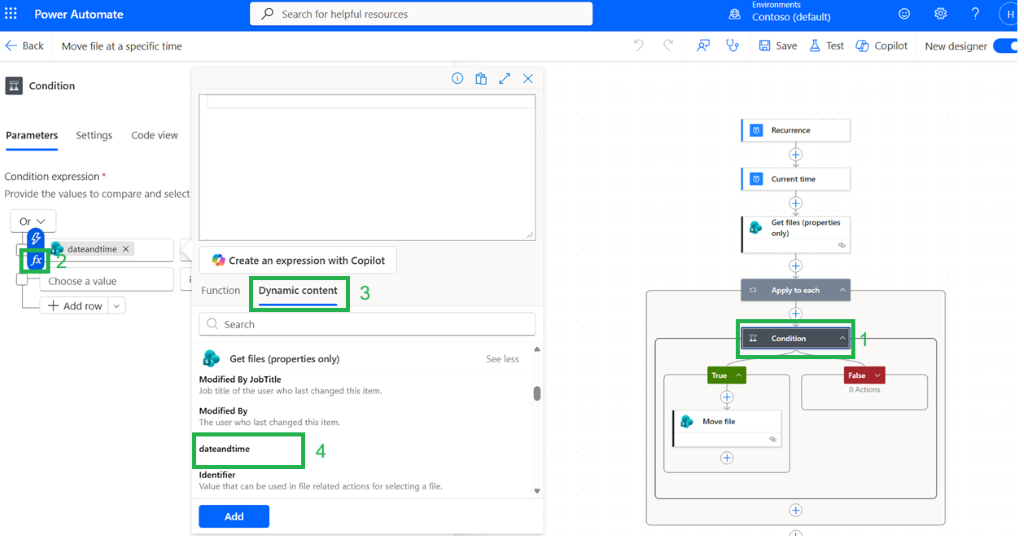The image size is (1024, 536).
Task: Click the plus below Move file action
Action: click(727, 458)
